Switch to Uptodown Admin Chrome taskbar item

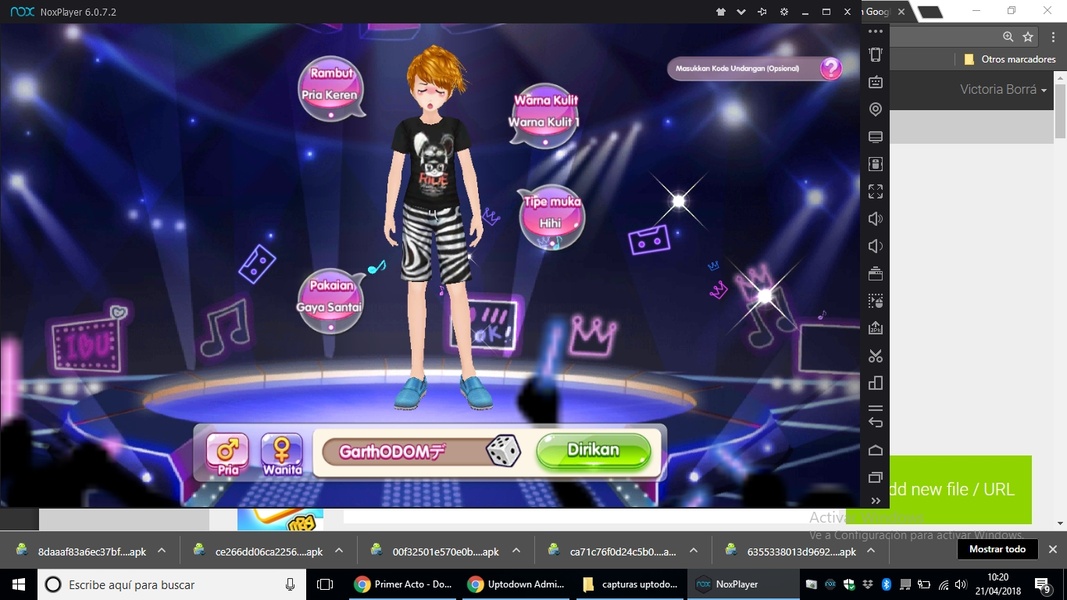click(x=516, y=584)
